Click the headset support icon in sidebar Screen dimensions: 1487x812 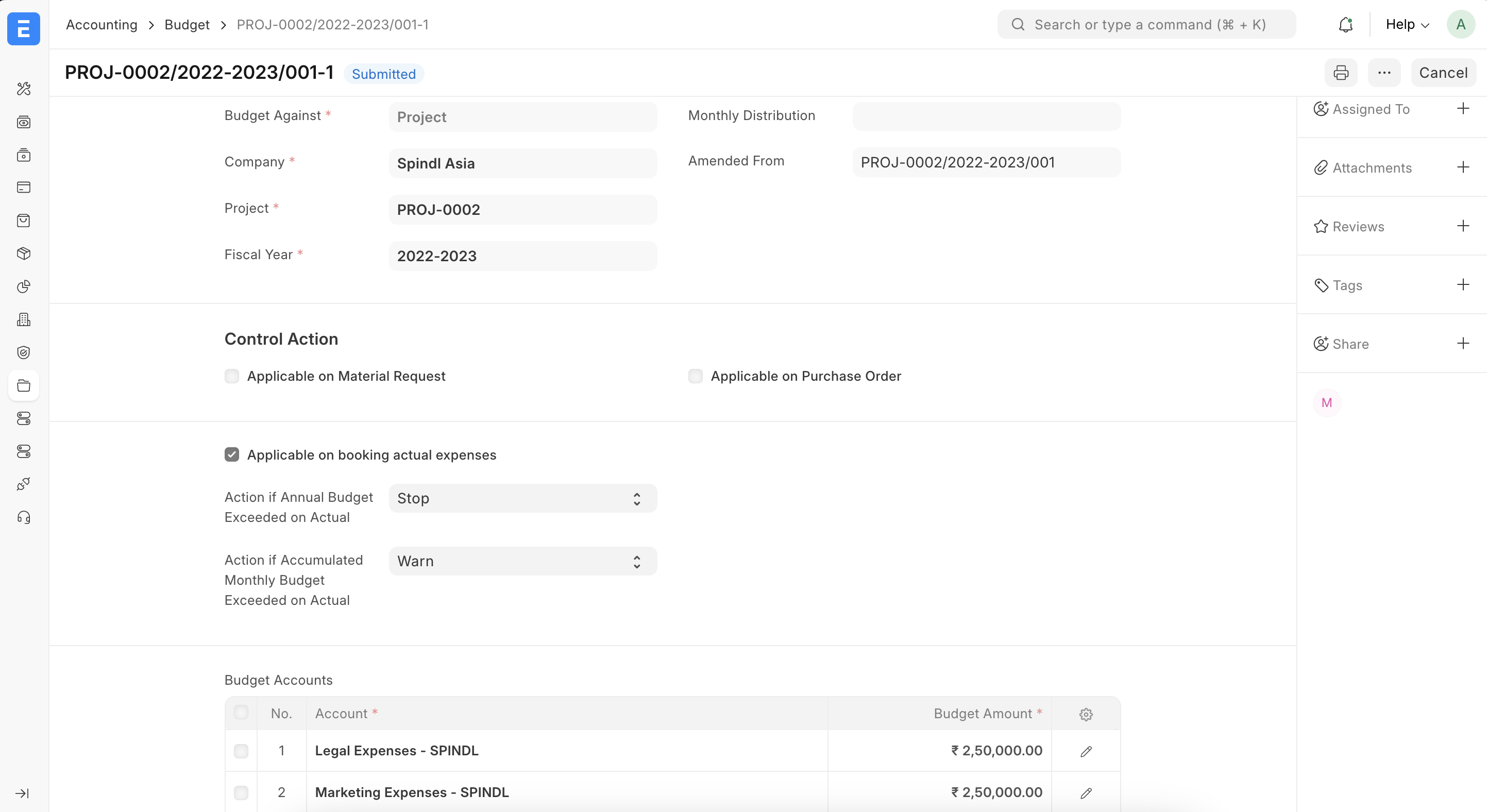[x=24, y=517]
